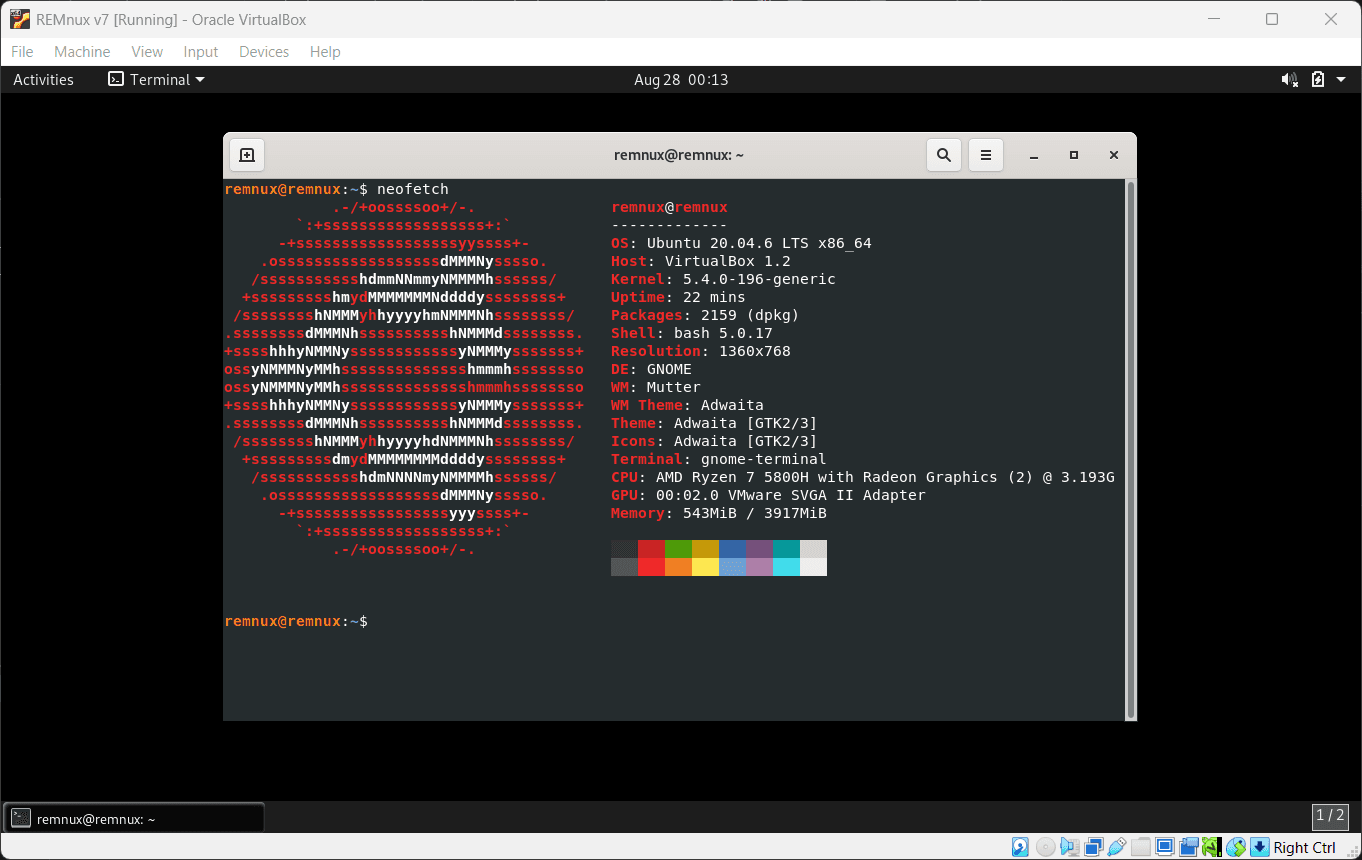This screenshot has width=1362, height=860.
Task: Open the Help menu
Action: (x=325, y=51)
